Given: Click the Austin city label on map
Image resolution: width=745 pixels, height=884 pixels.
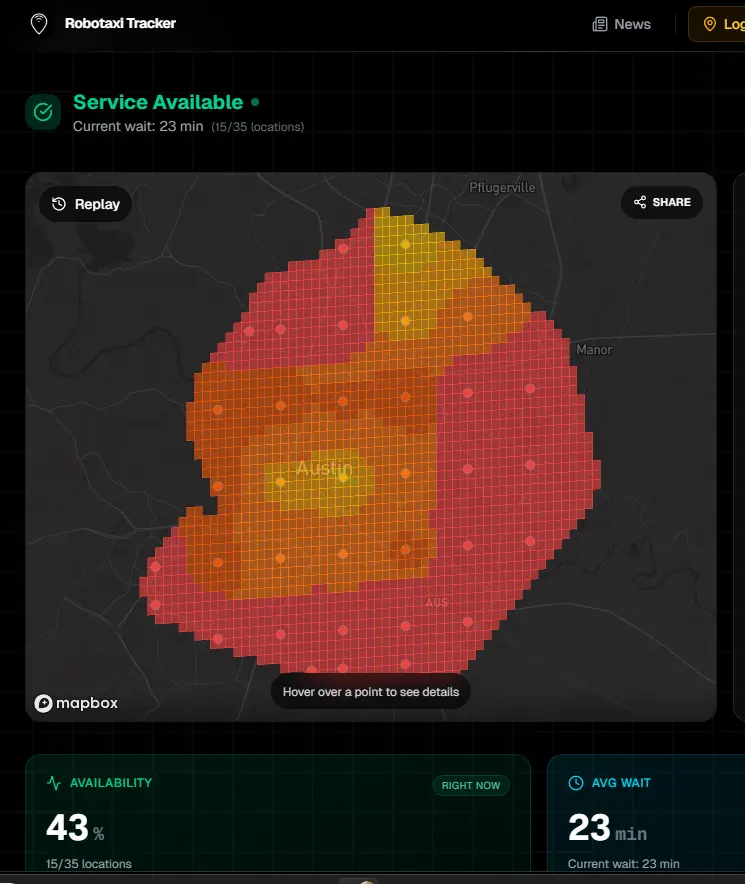Looking at the screenshot, I should [324, 468].
